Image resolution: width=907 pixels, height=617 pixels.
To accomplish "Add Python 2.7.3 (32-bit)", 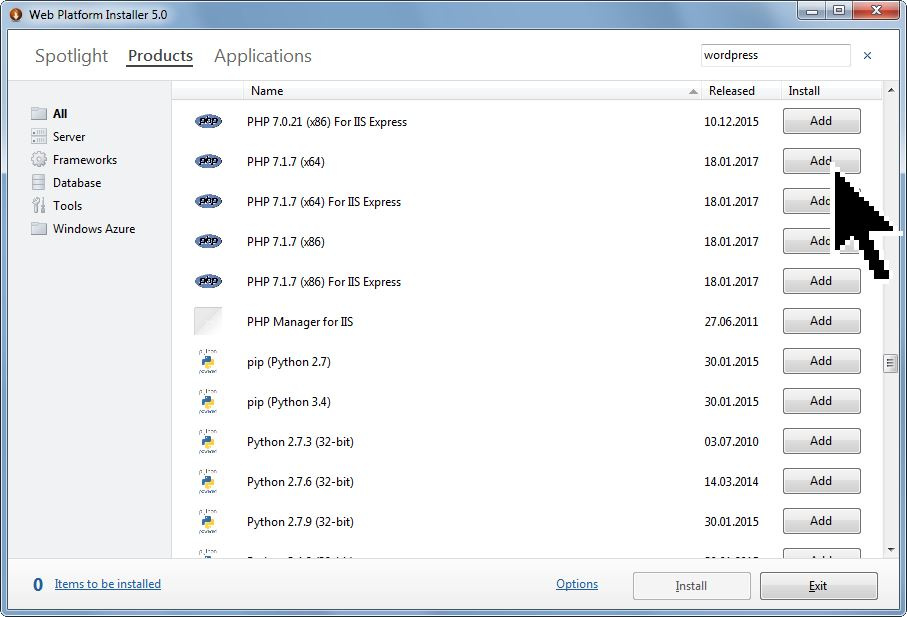I will [x=821, y=441].
